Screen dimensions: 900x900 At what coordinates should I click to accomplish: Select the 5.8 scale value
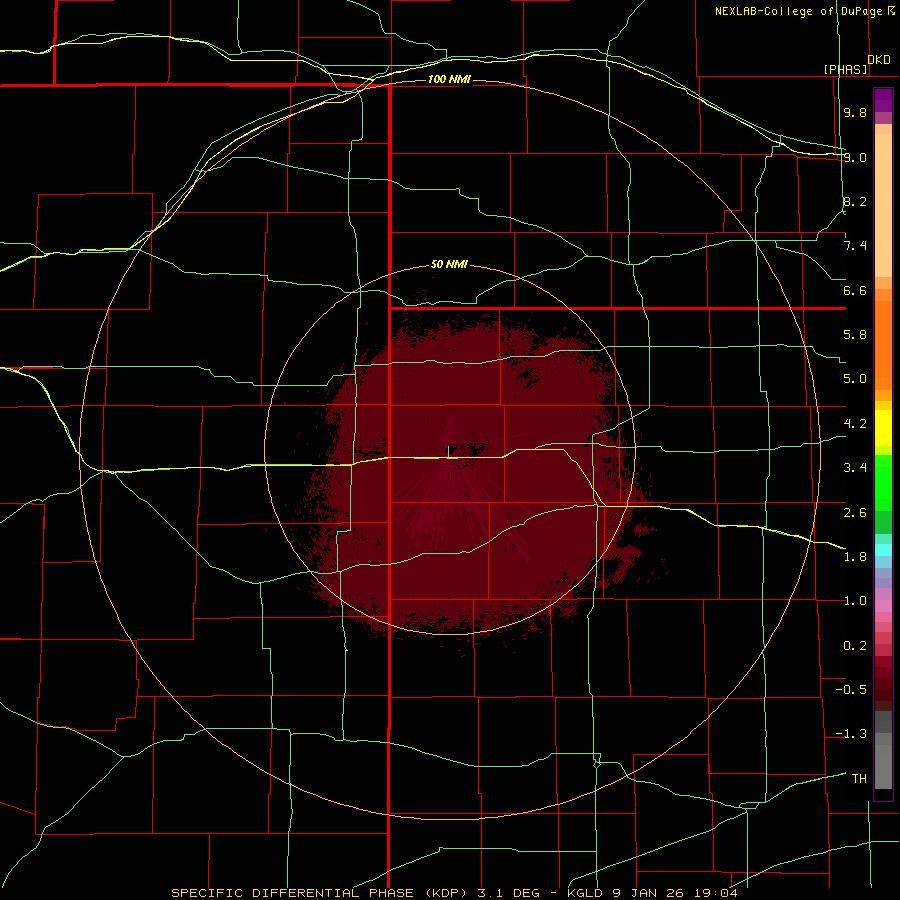point(855,335)
